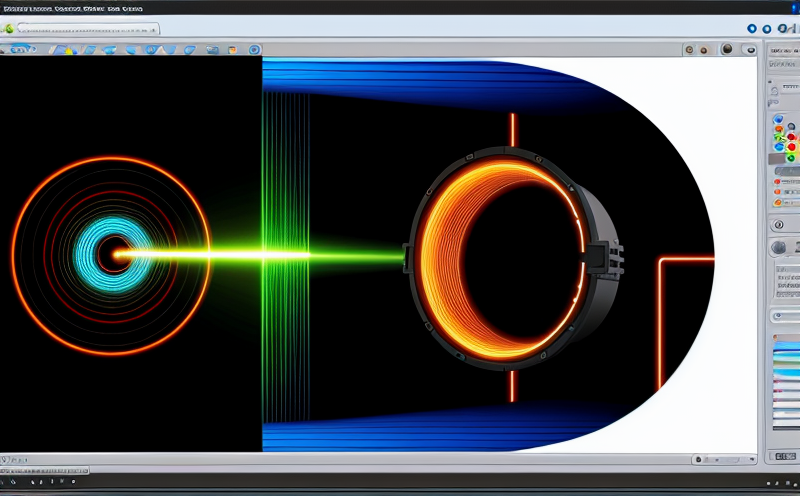This screenshot has width=800, height=496.
Task: Select the round blue icon ending the left toolbar
Action: coord(254,49)
